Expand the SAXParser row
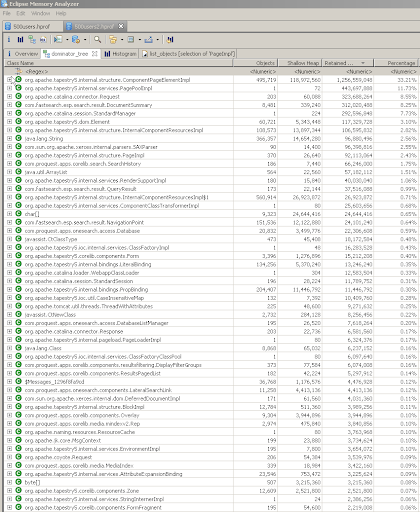This screenshot has width=420, height=512. click(x=9, y=147)
